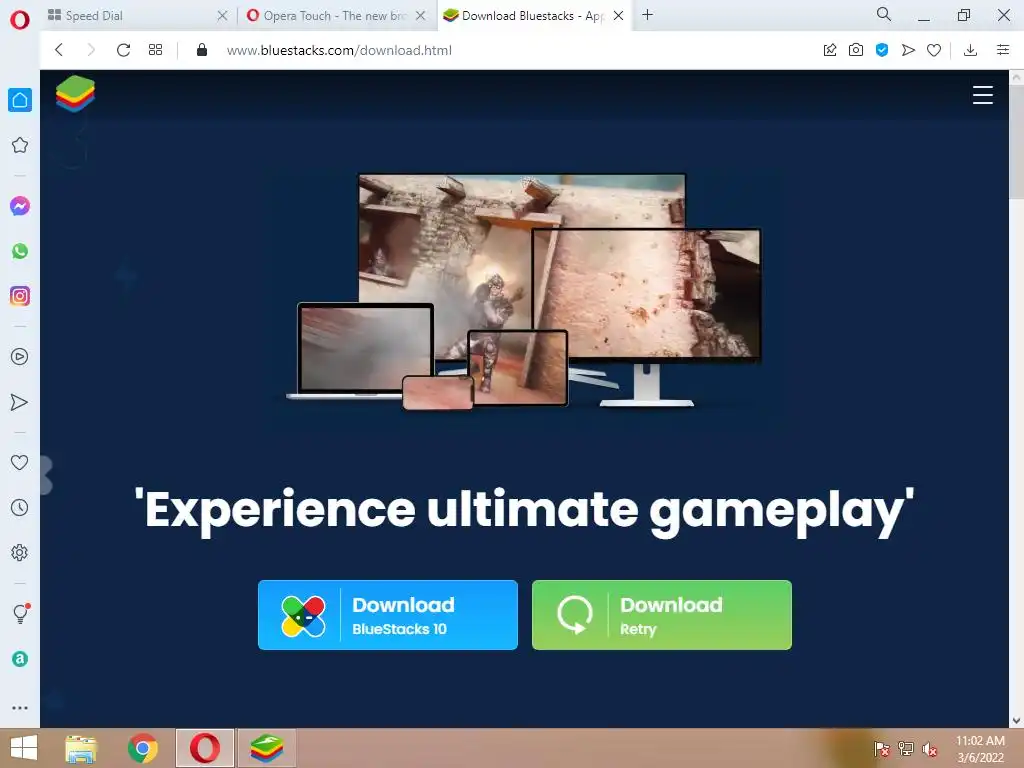1024x768 pixels.
Task: Open sidebar three-dots setup menu
Action: click(x=20, y=708)
